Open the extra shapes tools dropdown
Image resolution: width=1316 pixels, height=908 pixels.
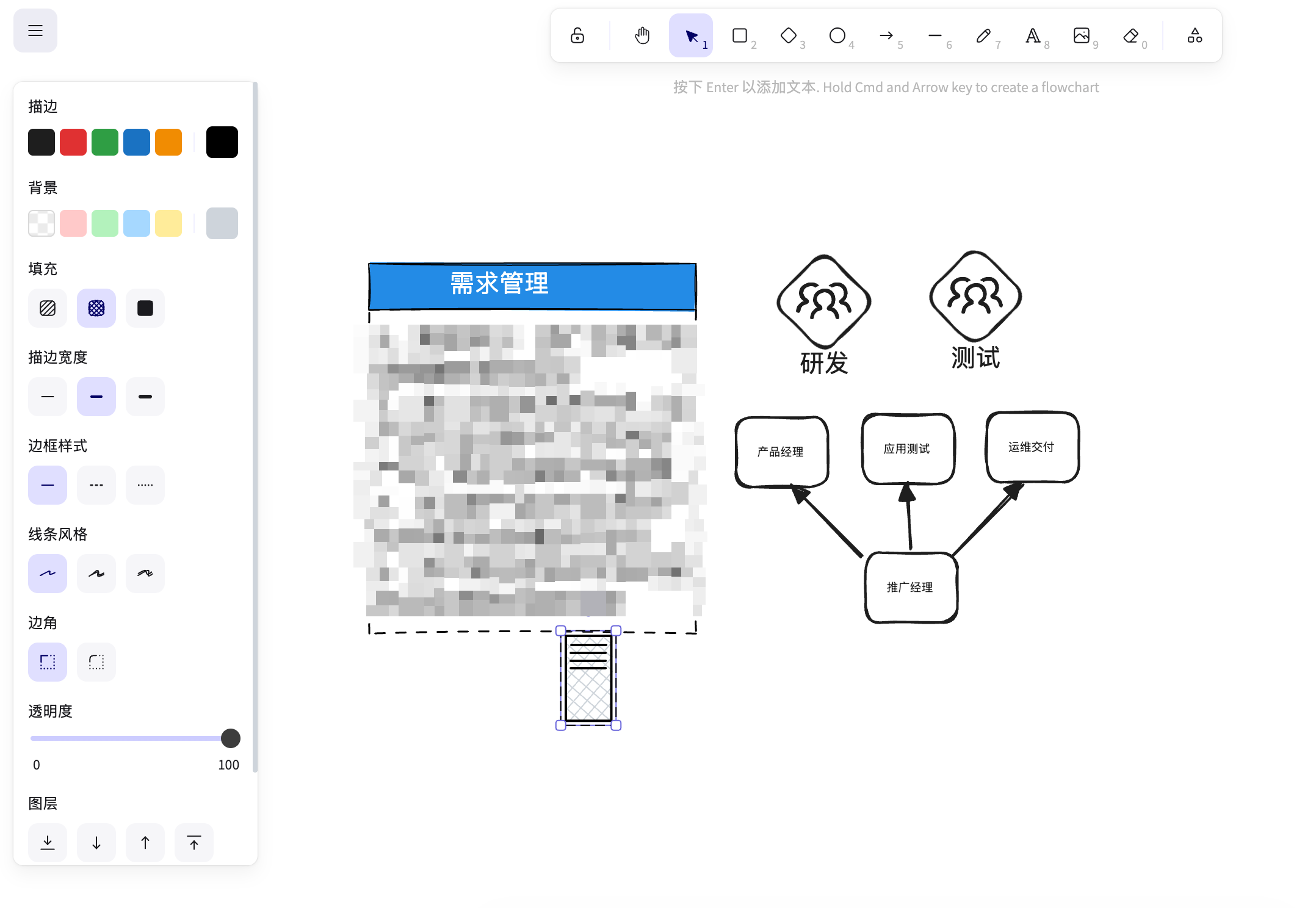tap(1195, 36)
